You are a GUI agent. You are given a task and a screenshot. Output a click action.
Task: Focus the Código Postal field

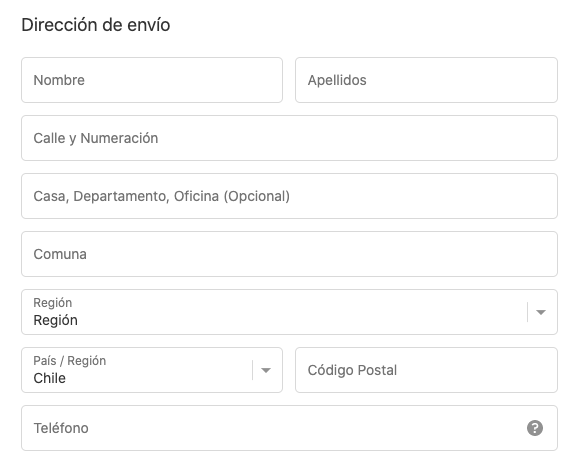pos(426,370)
